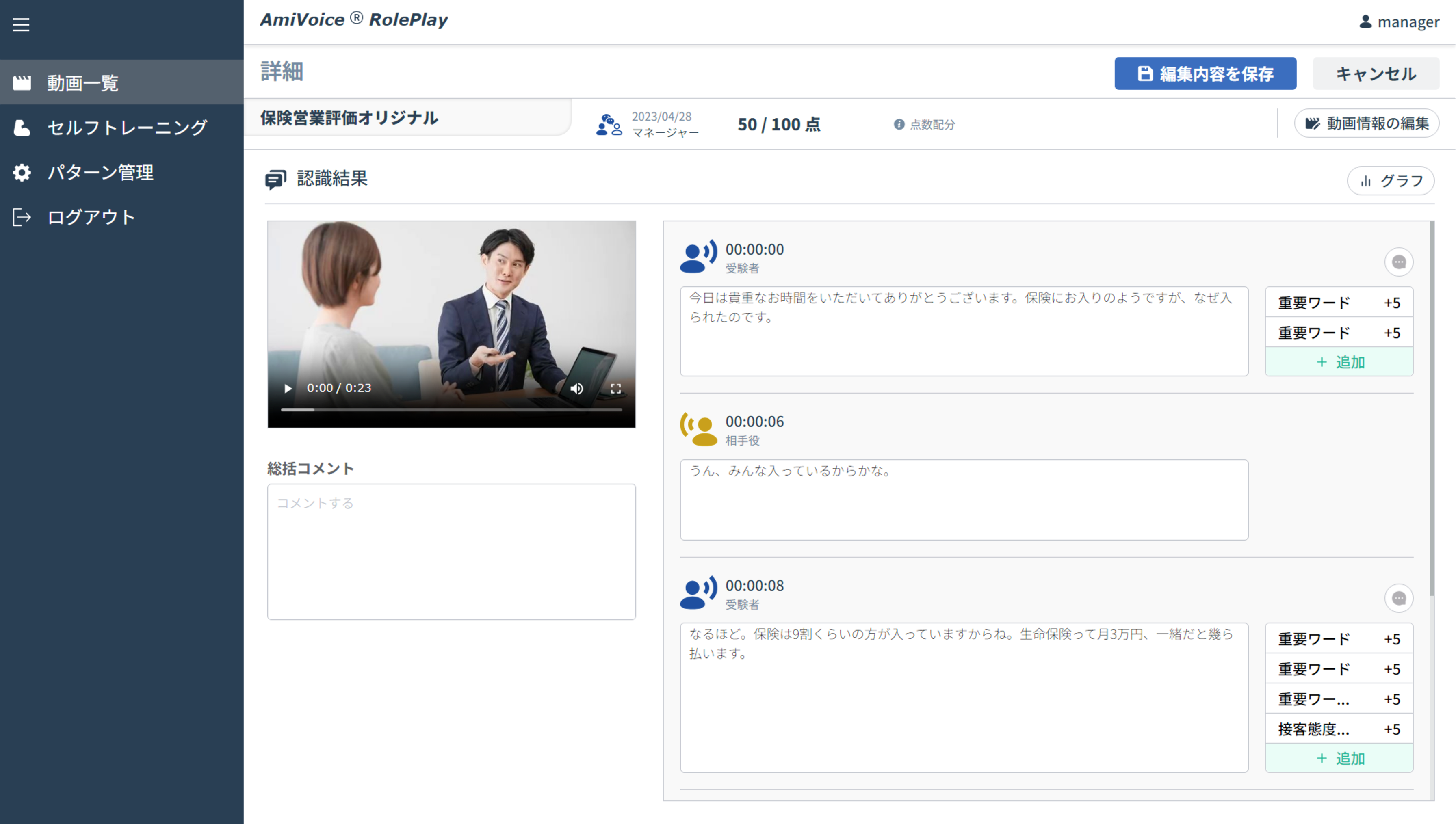Click the video seek progress bar
Viewport: 1456px width, 824px height.
click(451, 409)
